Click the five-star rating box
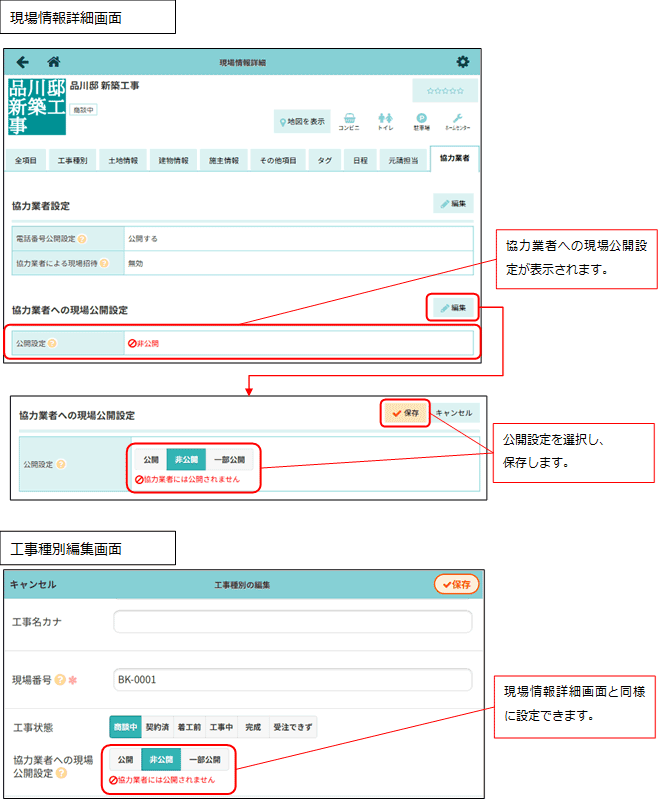The image size is (658, 799). 445,91
